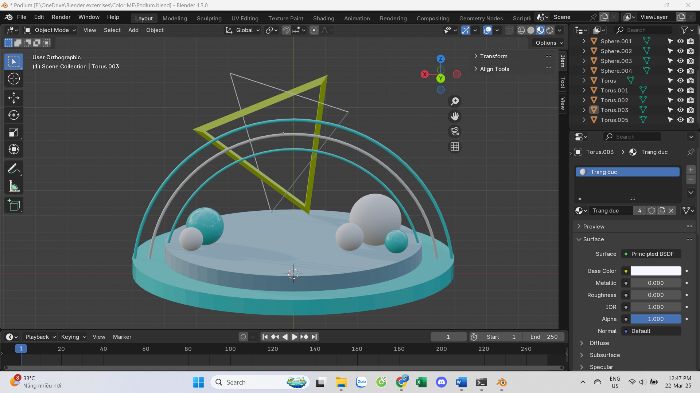This screenshot has height=393, width=700.
Task: Hide Sphere.001 in viewport via eye icon
Action: pyautogui.click(x=680, y=41)
